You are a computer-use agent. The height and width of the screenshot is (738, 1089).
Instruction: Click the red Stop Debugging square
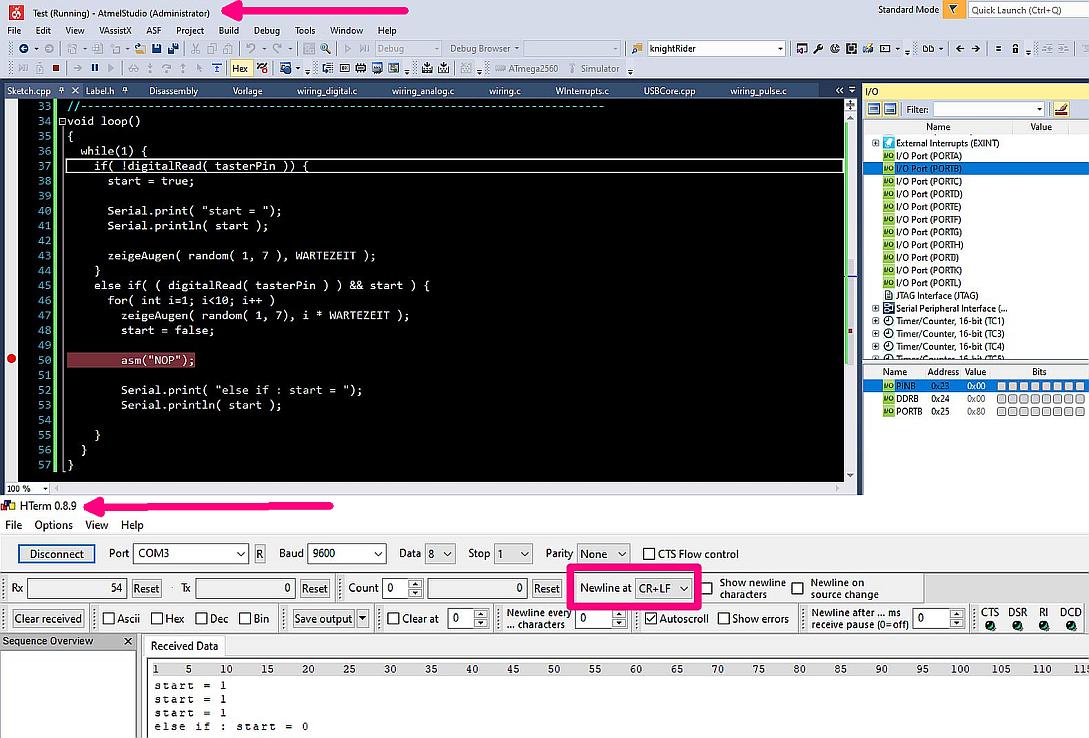[56, 68]
